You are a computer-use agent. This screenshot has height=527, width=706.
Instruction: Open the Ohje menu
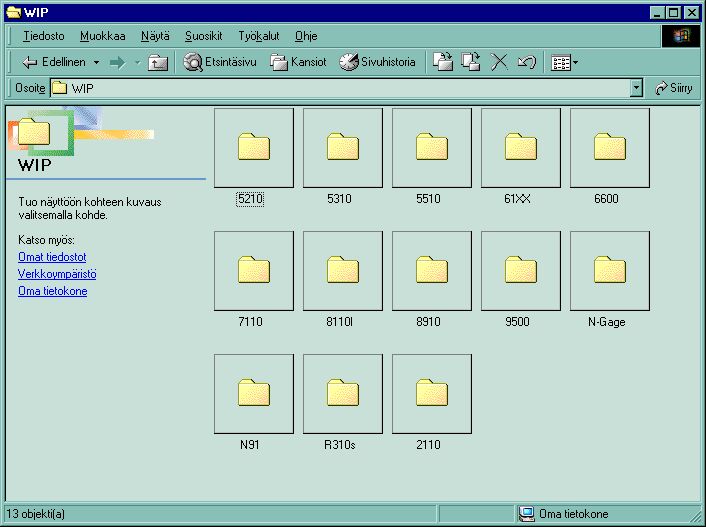(306, 36)
